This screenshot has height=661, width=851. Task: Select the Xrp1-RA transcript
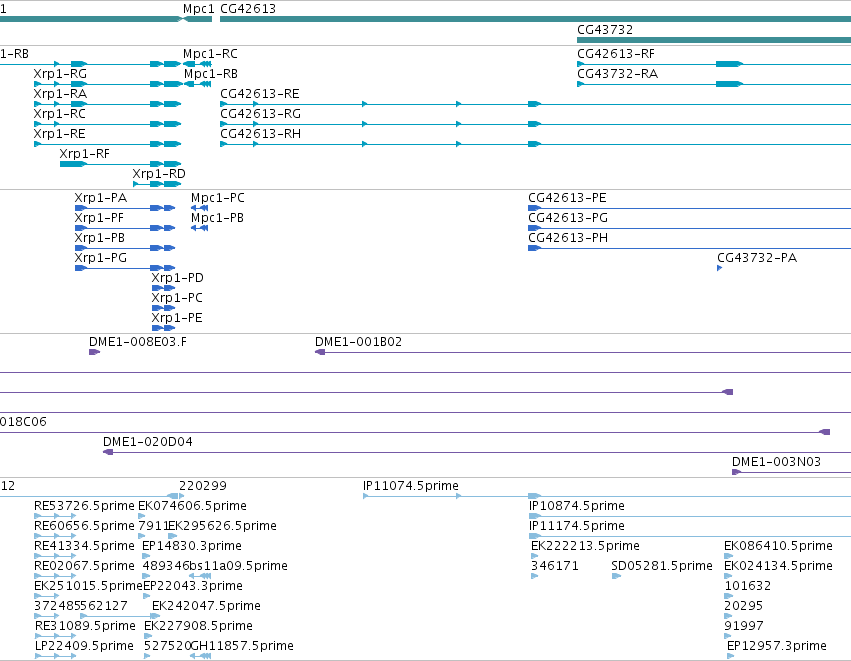click(60, 94)
